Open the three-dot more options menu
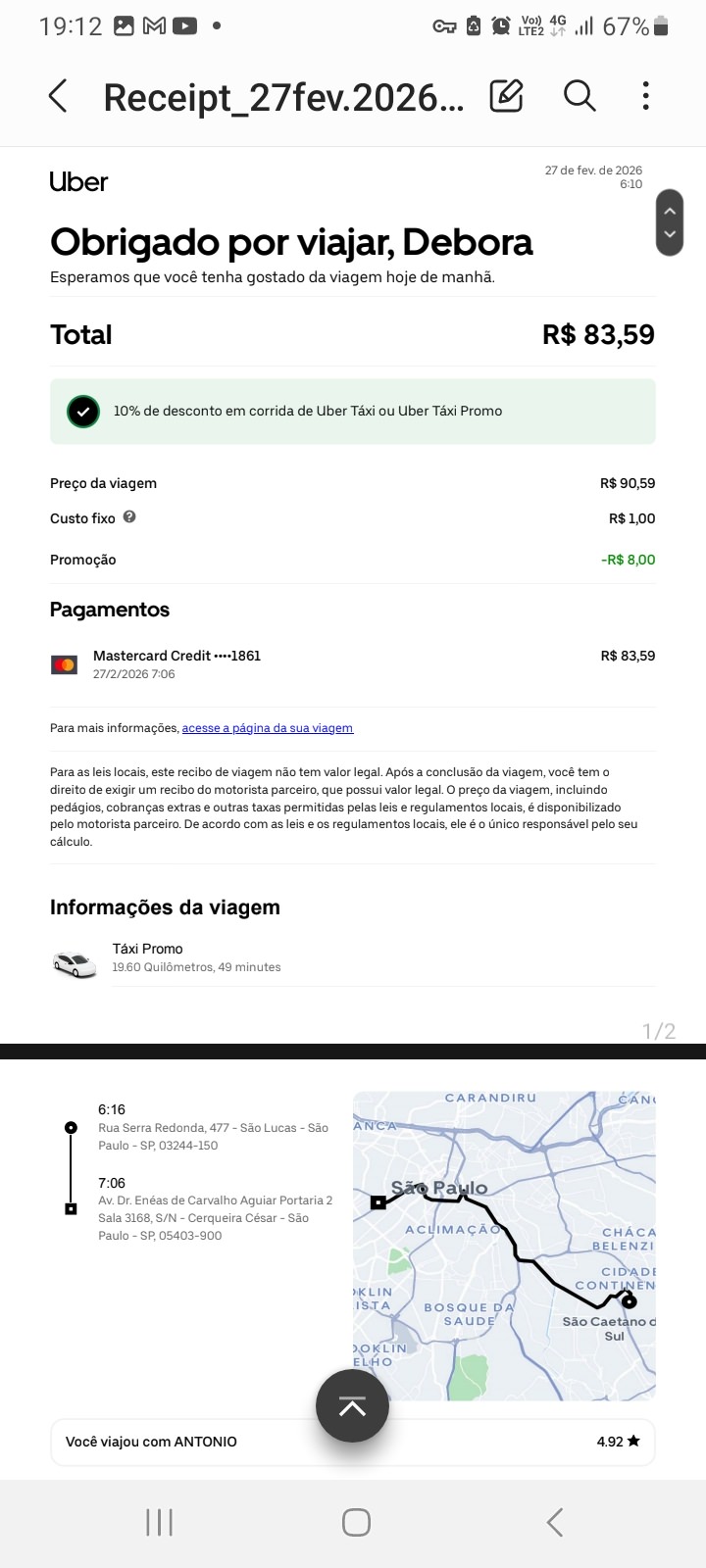This screenshot has width=706, height=1568. (645, 96)
